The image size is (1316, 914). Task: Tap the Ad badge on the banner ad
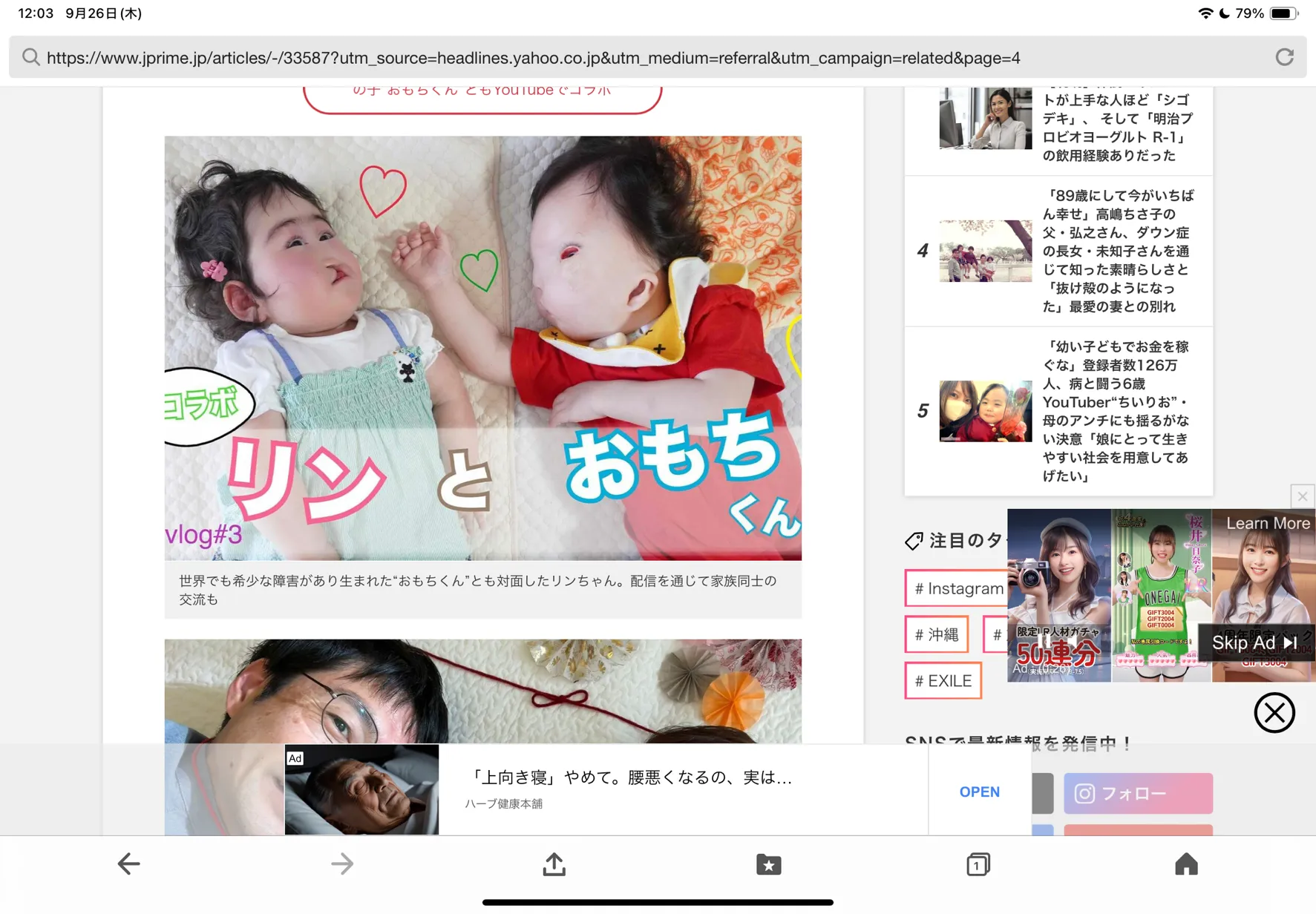(x=295, y=757)
